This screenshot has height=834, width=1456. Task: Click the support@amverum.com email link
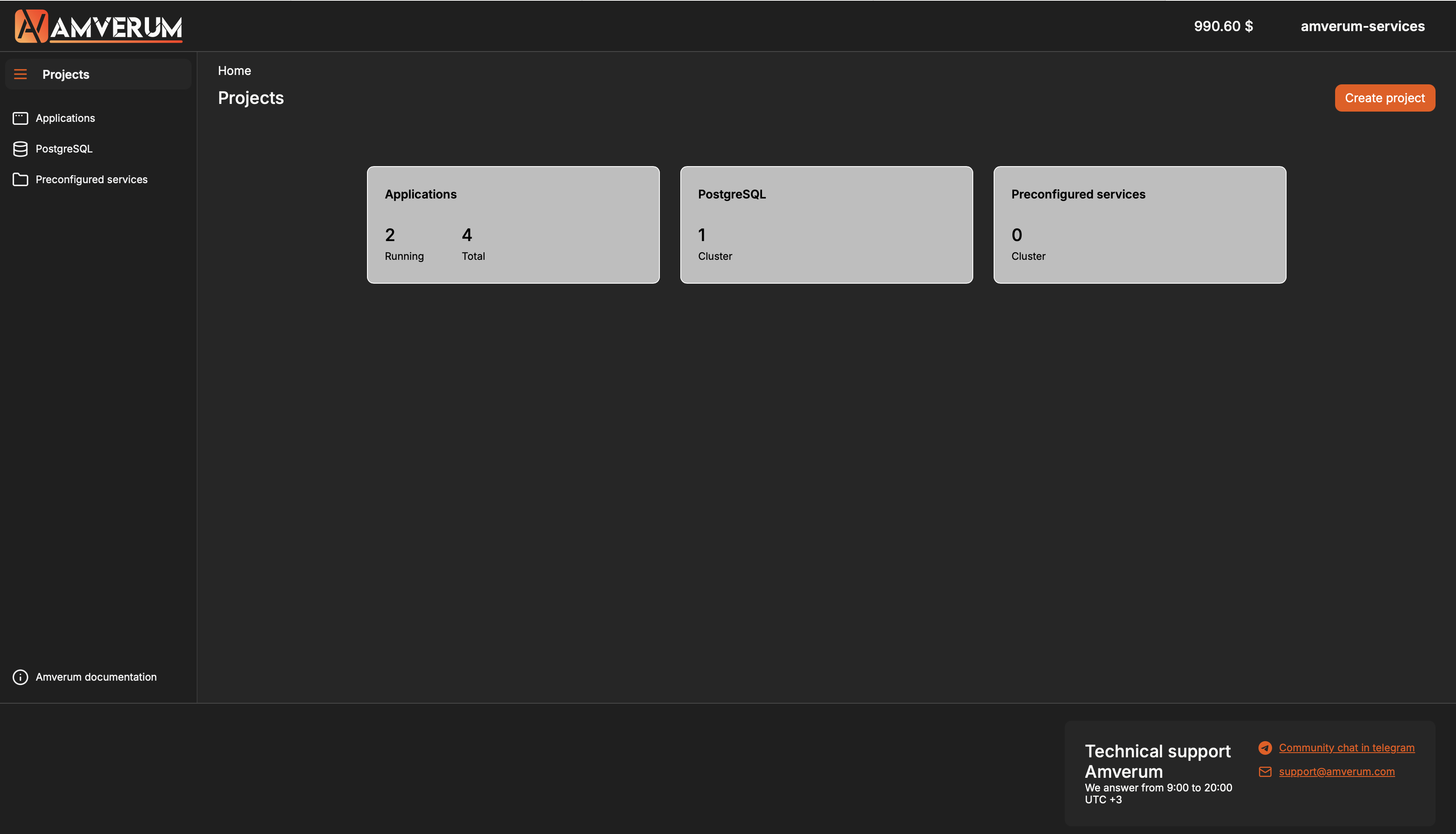1336,772
